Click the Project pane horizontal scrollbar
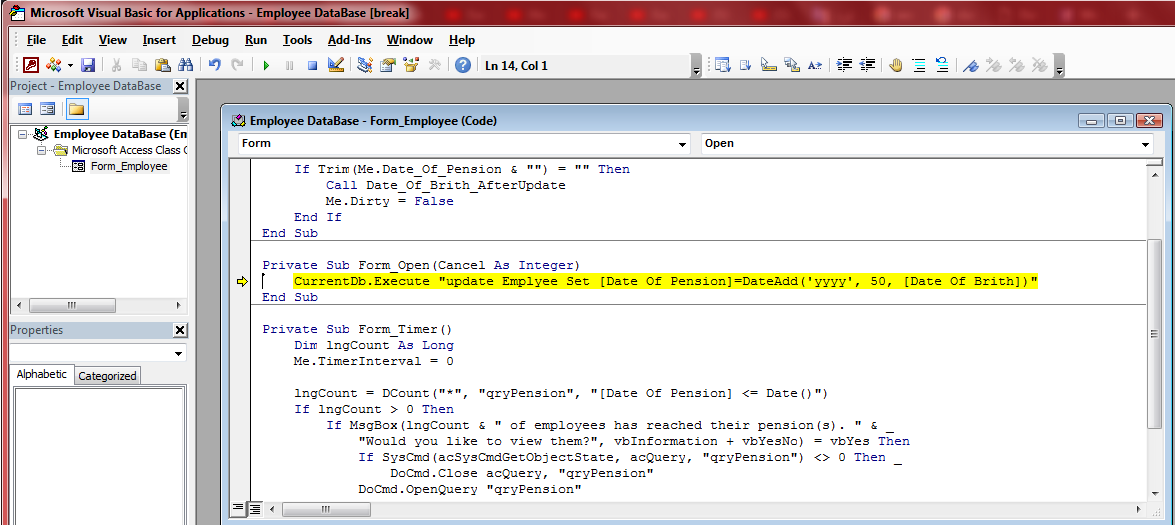1175x525 pixels. coord(98,305)
